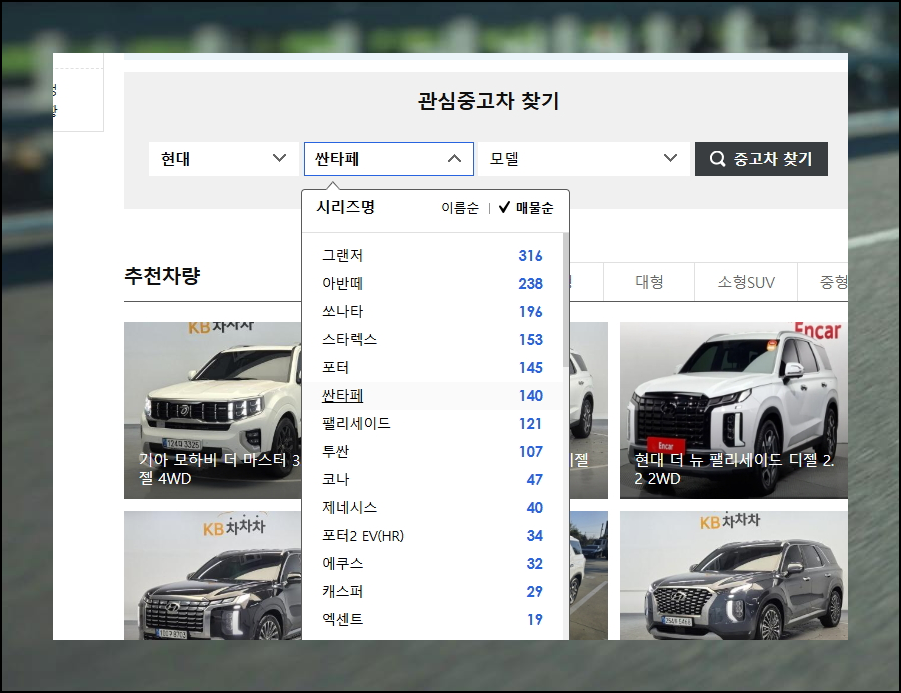Open the 모델 dropdown
Screen dimensions: 901x693
[x=583, y=159]
